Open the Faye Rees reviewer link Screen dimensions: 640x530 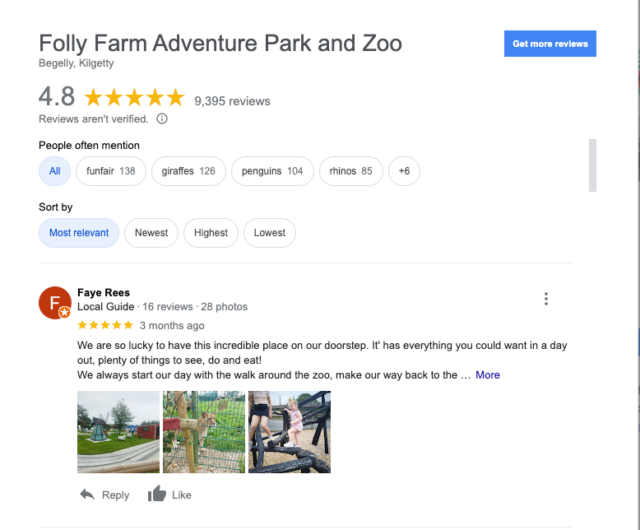[x=103, y=293]
